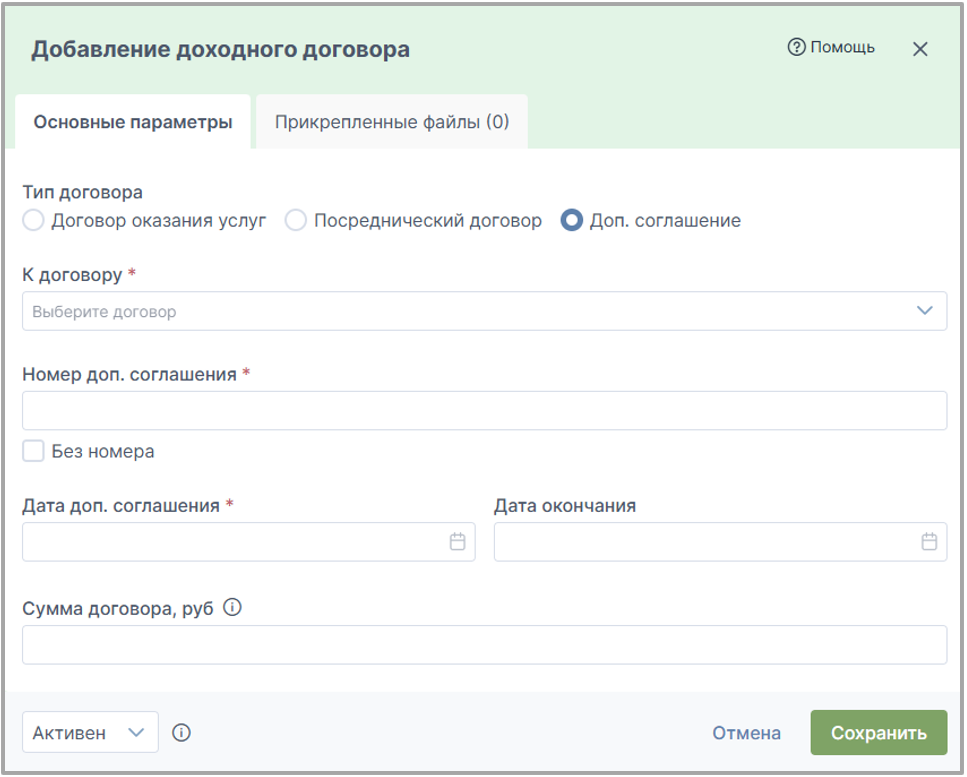Click the Отмена link
The width and height of the screenshot is (967, 777).
pyautogui.click(x=746, y=733)
